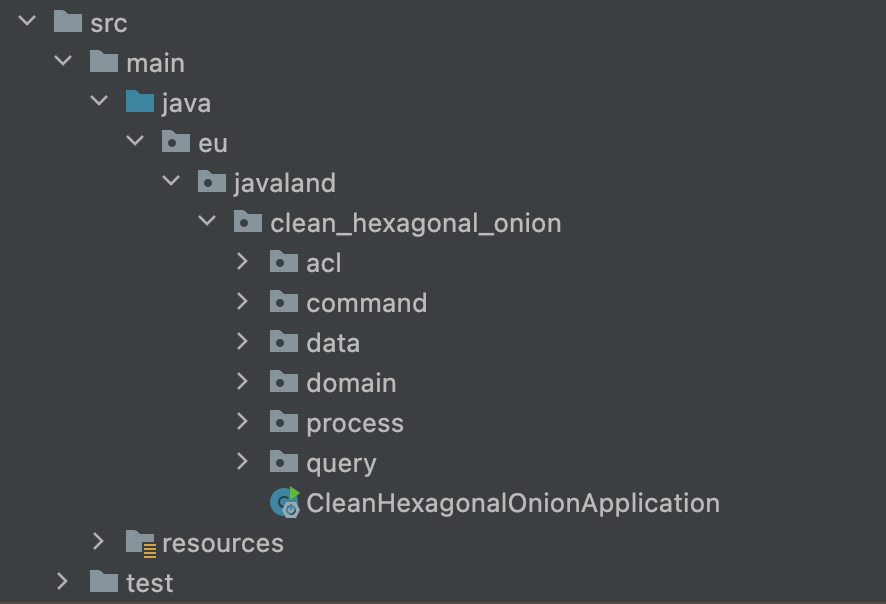Select the domain package label

coord(351,384)
